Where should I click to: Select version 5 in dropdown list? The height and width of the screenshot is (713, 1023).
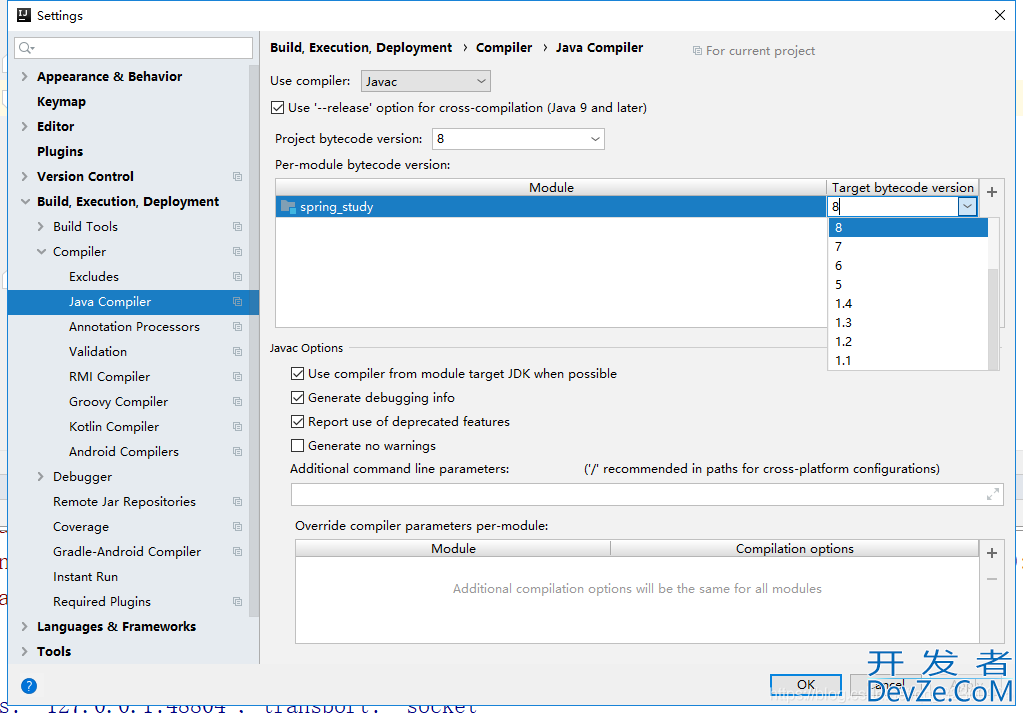tap(908, 284)
